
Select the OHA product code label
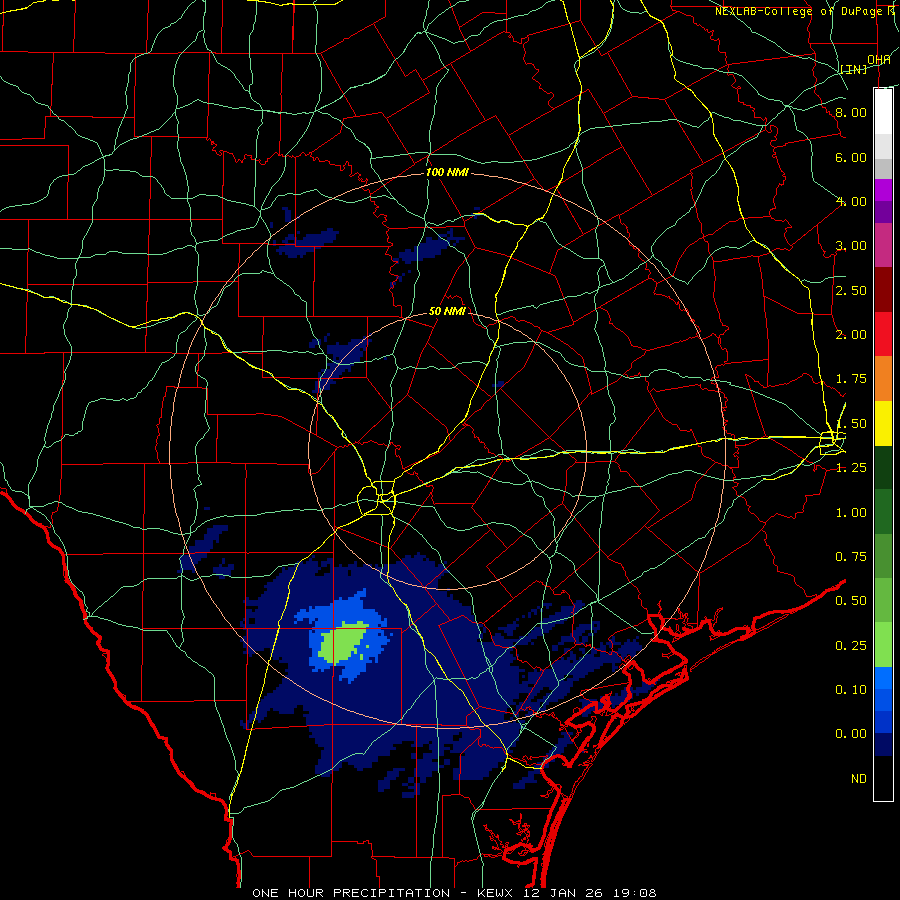pyautogui.click(x=879, y=60)
